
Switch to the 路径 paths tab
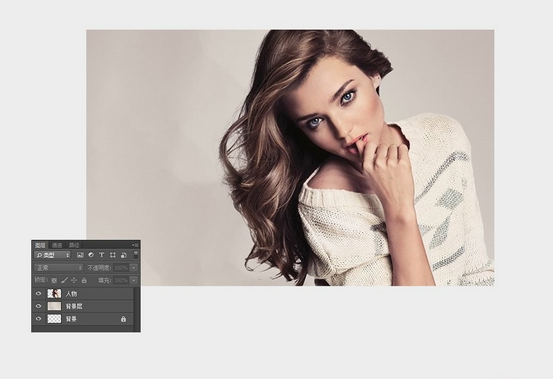click(x=74, y=245)
